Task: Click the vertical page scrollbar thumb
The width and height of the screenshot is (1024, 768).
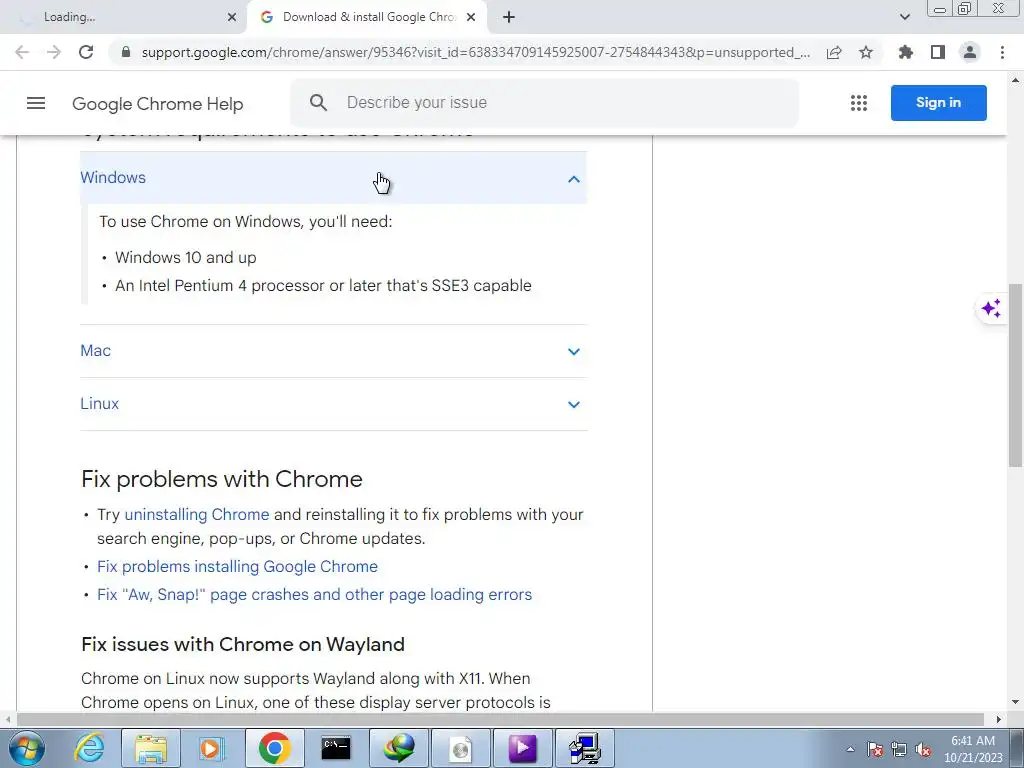Action: tap(1015, 375)
